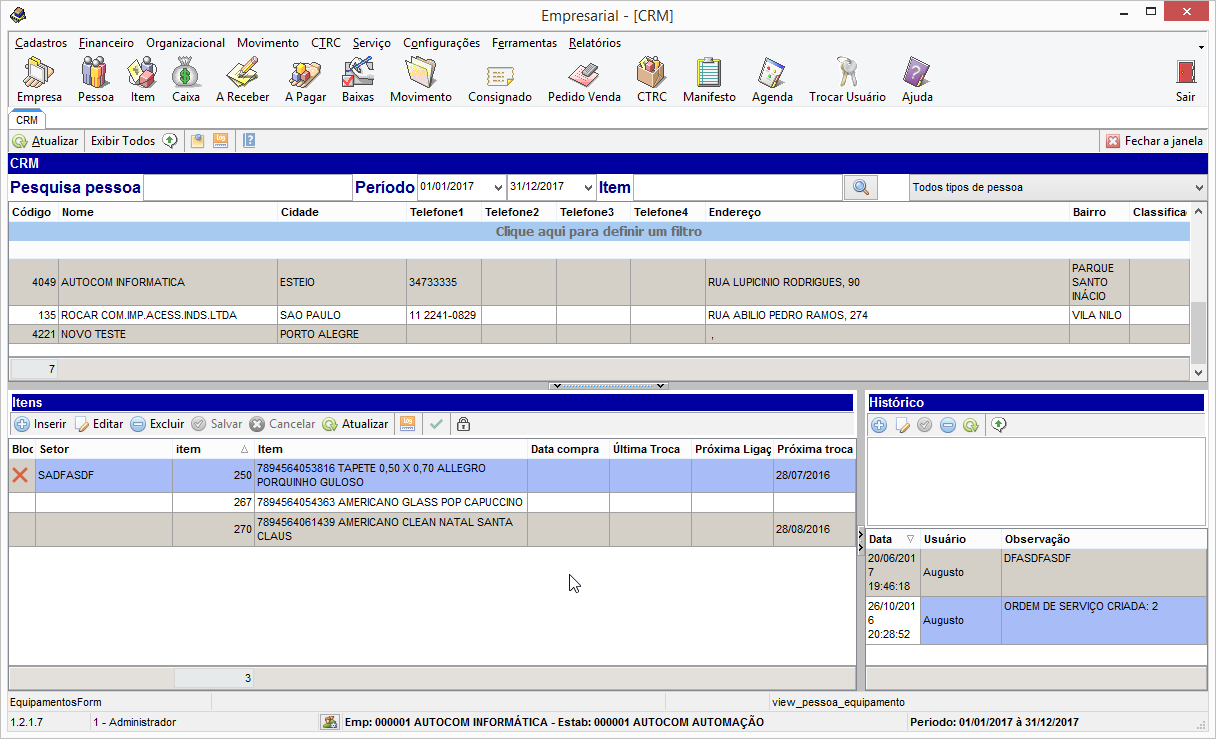Toggle the red X block mark for SADFASDF

(x=20, y=476)
